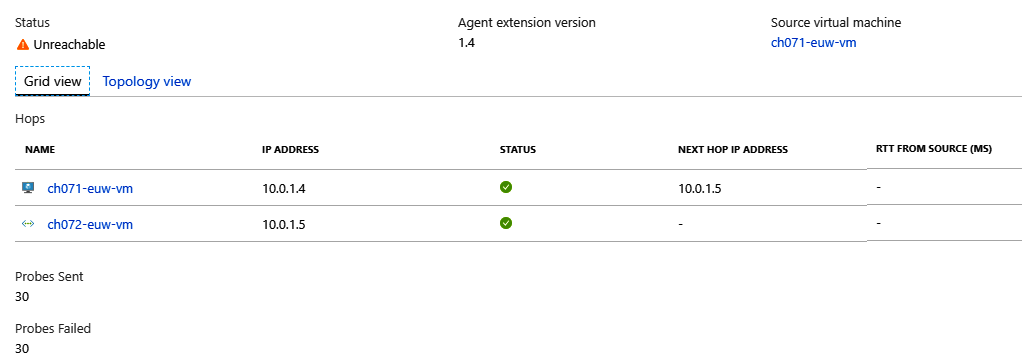Select the 10.0.1.4 IP address cell
The image size is (1022, 364).
tap(284, 189)
